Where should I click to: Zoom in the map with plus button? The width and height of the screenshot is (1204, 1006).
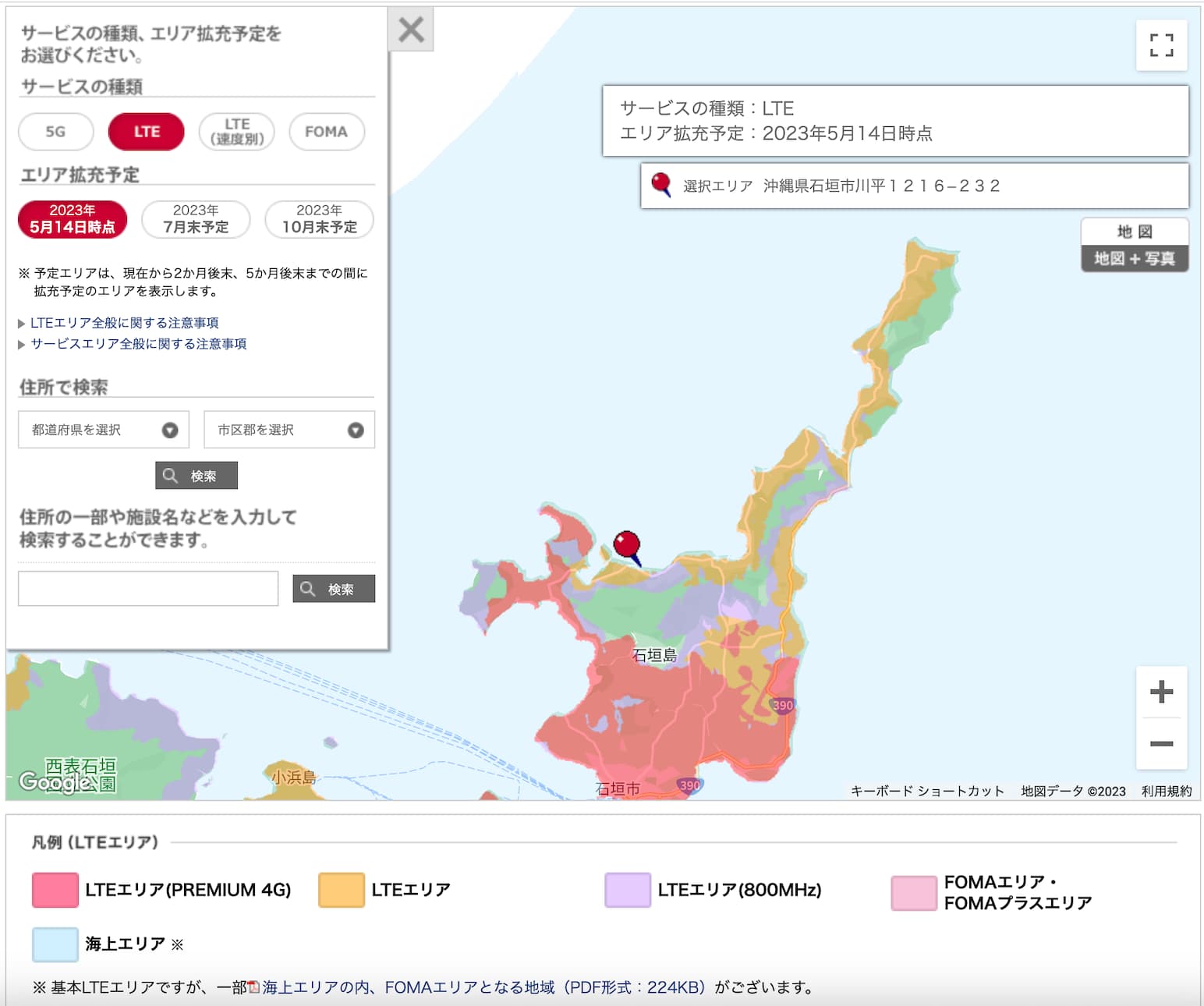pos(1161,692)
